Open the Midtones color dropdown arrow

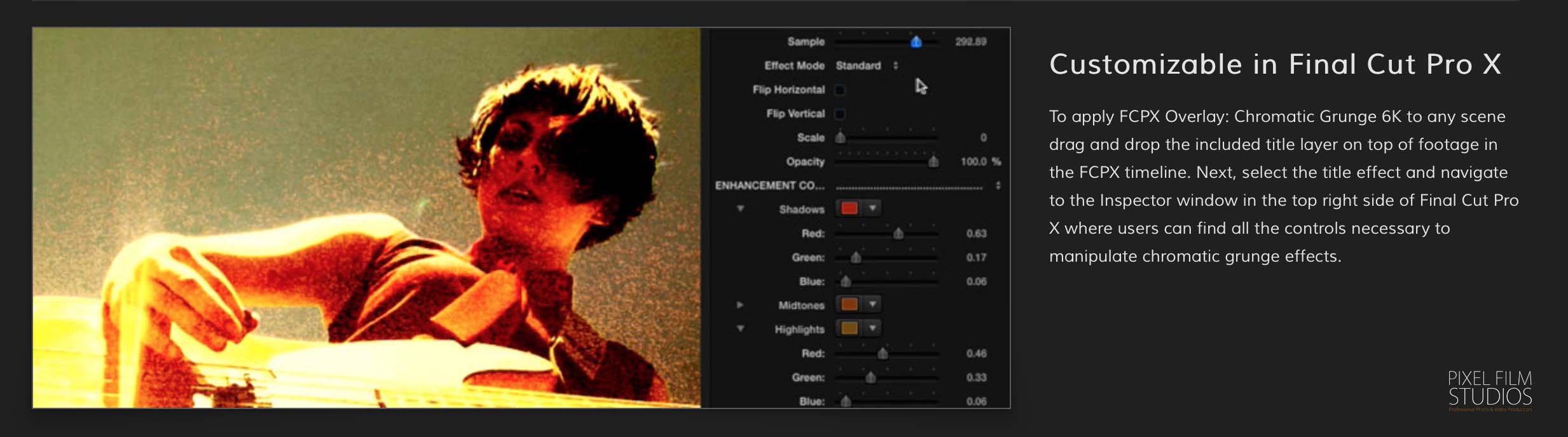pos(872,304)
